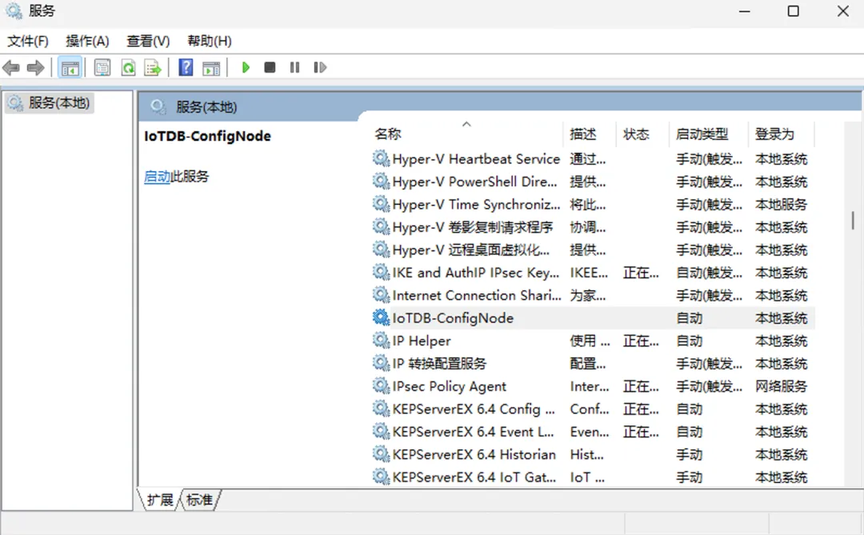The width and height of the screenshot is (864, 535).
Task: Click the stop service square icon
Action: [x=269, y=67]
